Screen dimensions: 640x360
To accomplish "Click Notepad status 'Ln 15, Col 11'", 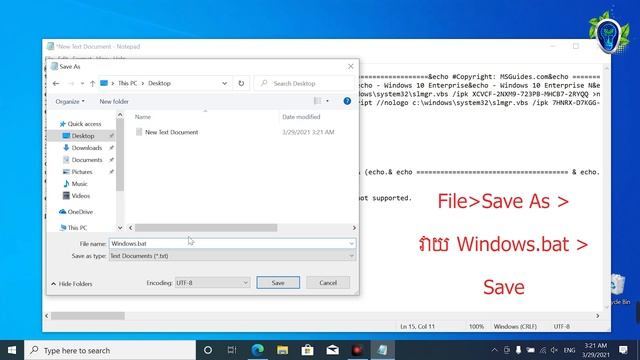I will click(x=418, y=327).
